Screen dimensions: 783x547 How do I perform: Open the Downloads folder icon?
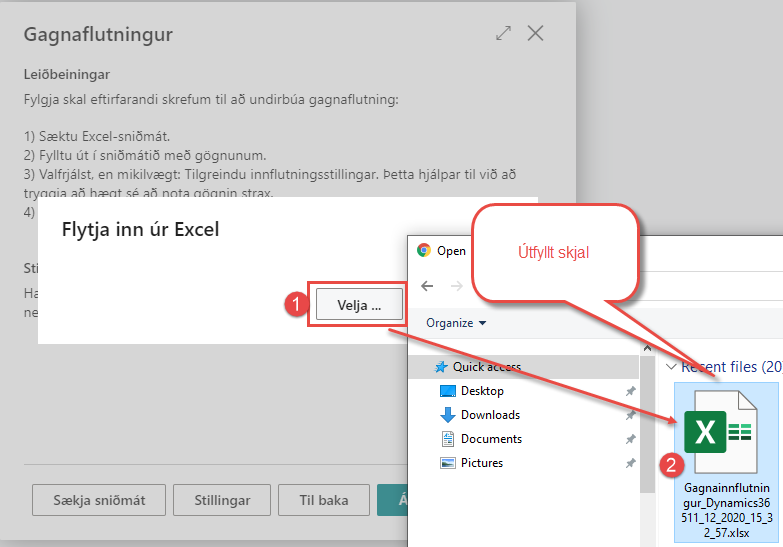pyautogui.click(x=447, y=415)
